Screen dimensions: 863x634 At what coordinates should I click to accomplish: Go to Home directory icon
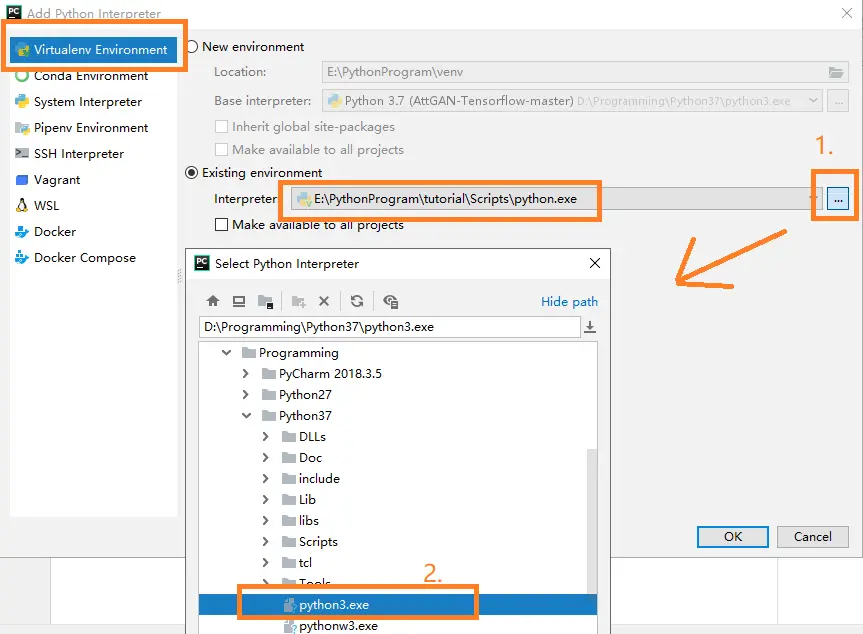(213, 301)
